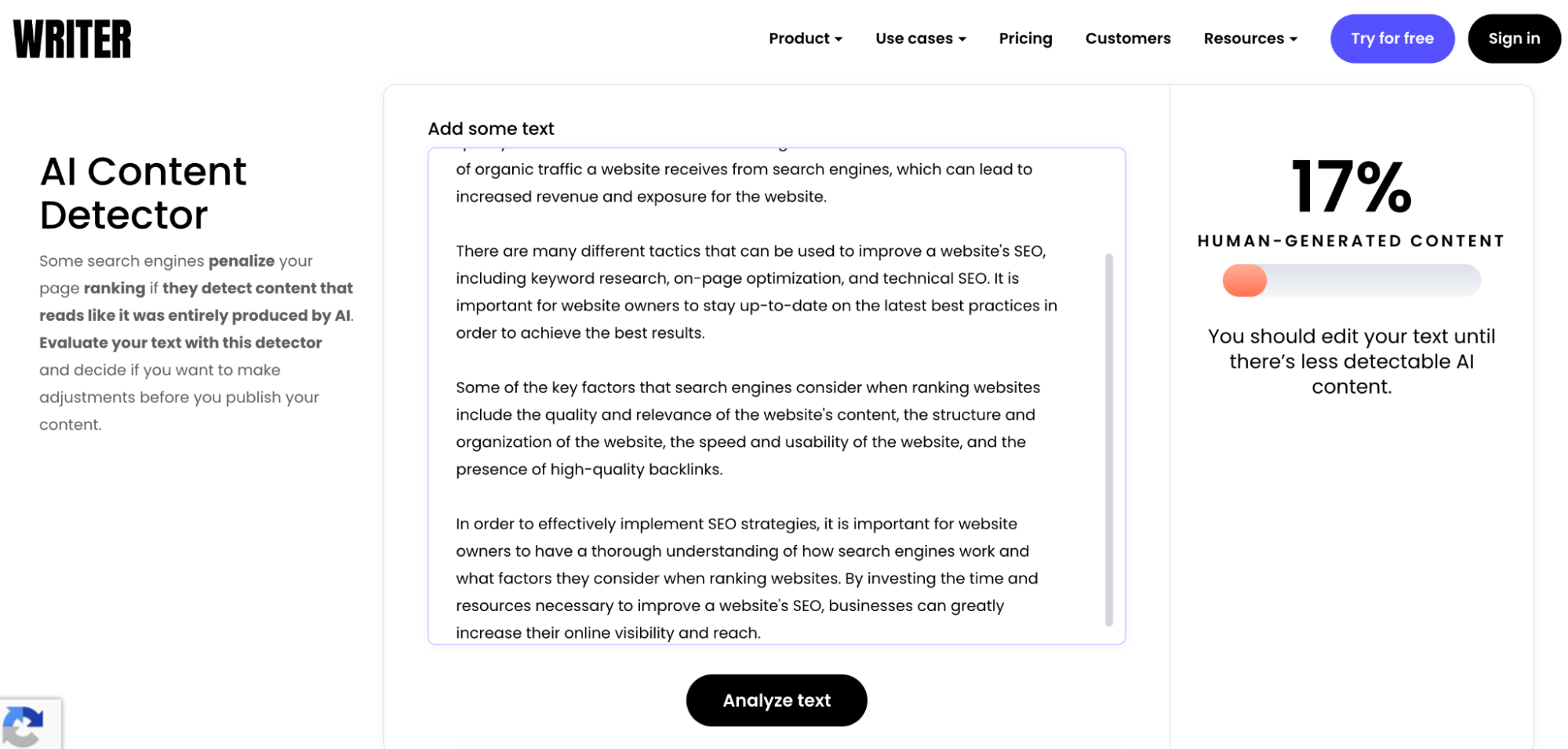The image size is (1568, 749).
Task: Click the AI Content Detector heading
Action: click(144, 193)
